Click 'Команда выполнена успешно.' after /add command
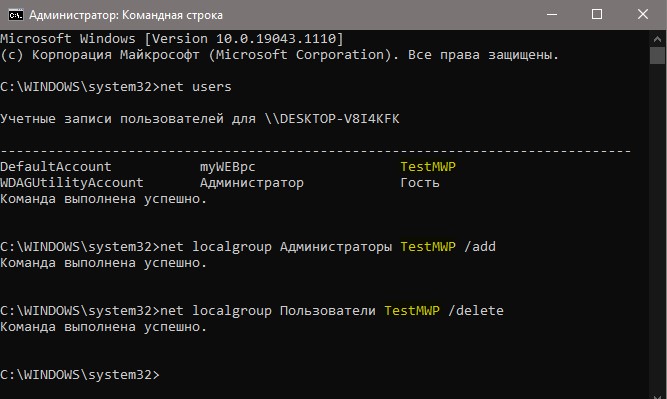Screen dimensions: 667x399 [x=103, y=263]
